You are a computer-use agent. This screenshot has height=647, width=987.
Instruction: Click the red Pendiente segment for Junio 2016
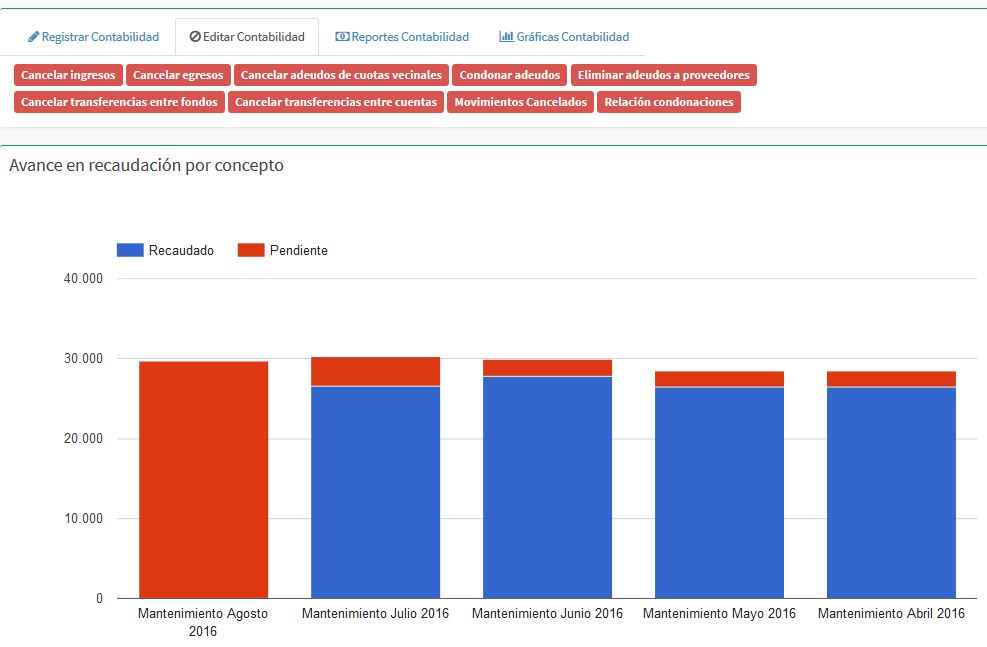coord(547,368)
